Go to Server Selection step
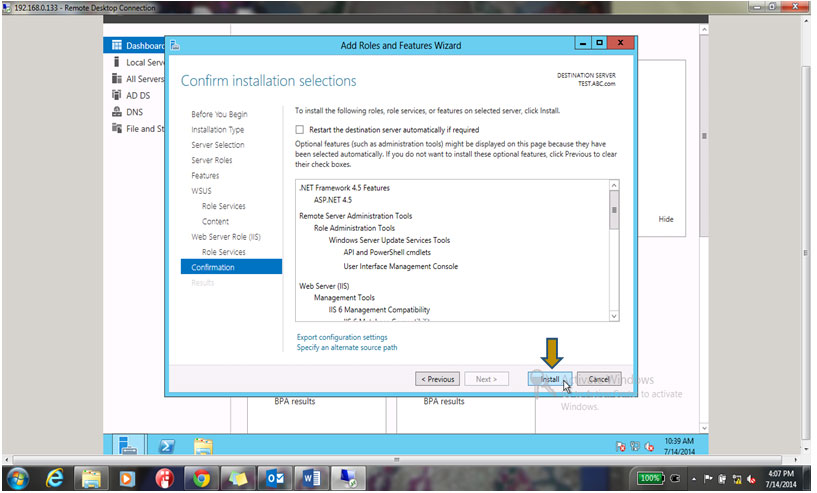 click(x=217, y=144)
